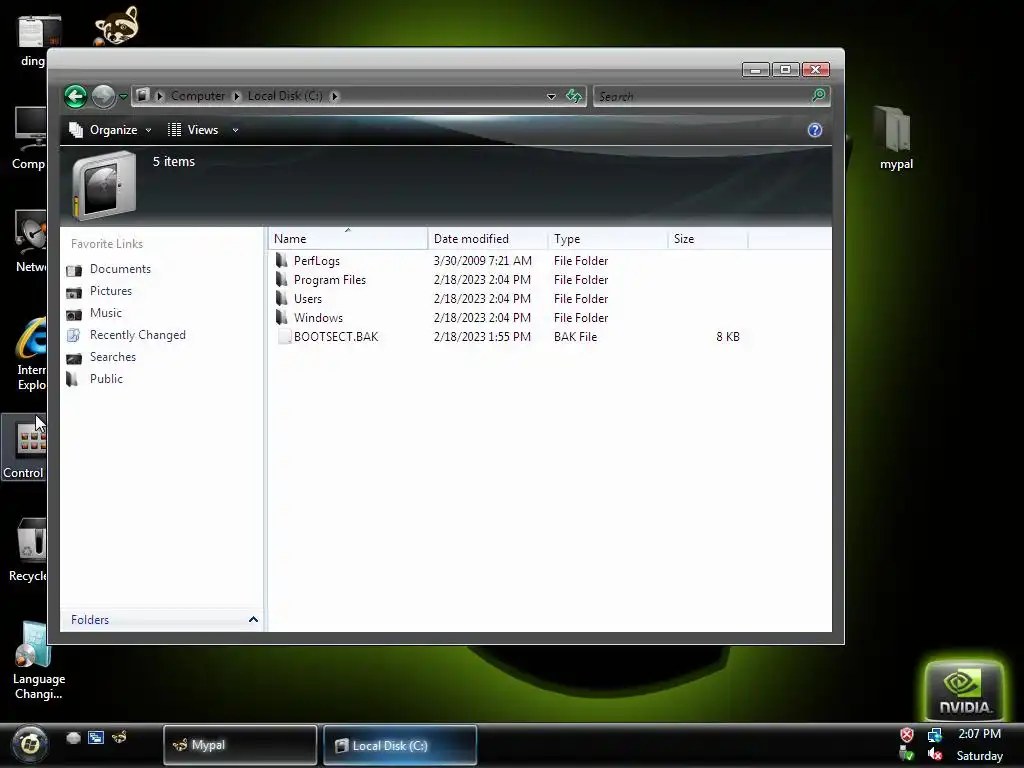This screenshot has width=1024, height=768.
Task: Click Computer in the address breadcrumb
Action: click(x=197, y=96)
